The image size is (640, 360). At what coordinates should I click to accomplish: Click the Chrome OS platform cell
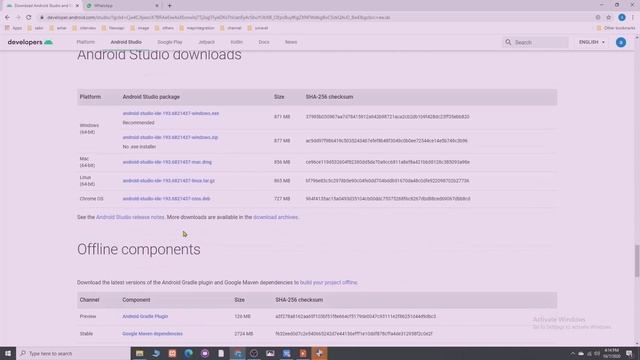pyautogui.click(x=91, y=199)
